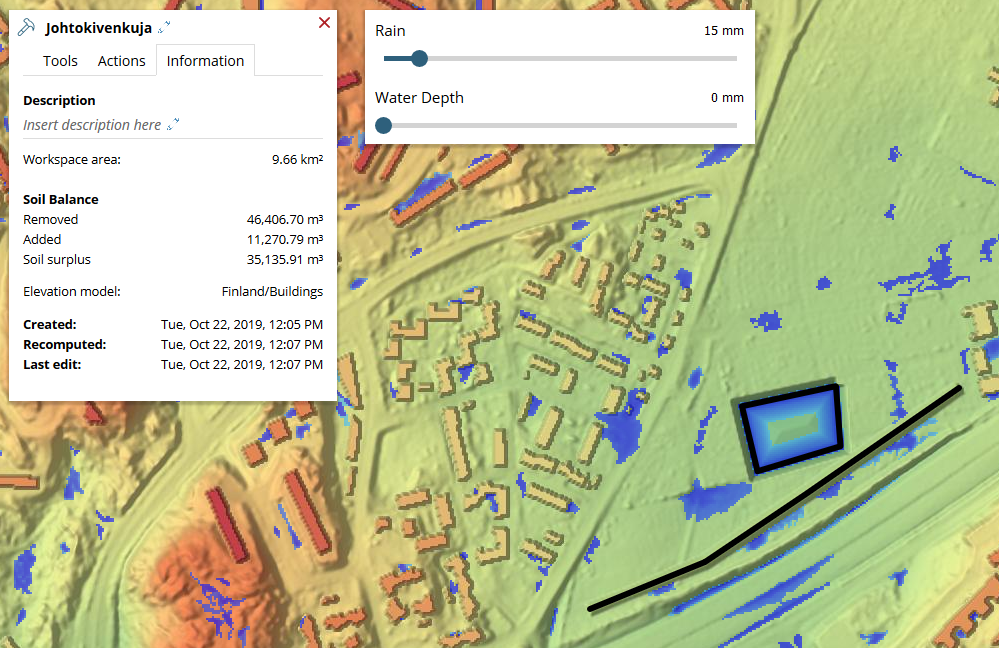Switch to the Tools tab
999x648 pixels.
[x=60, y=61]
